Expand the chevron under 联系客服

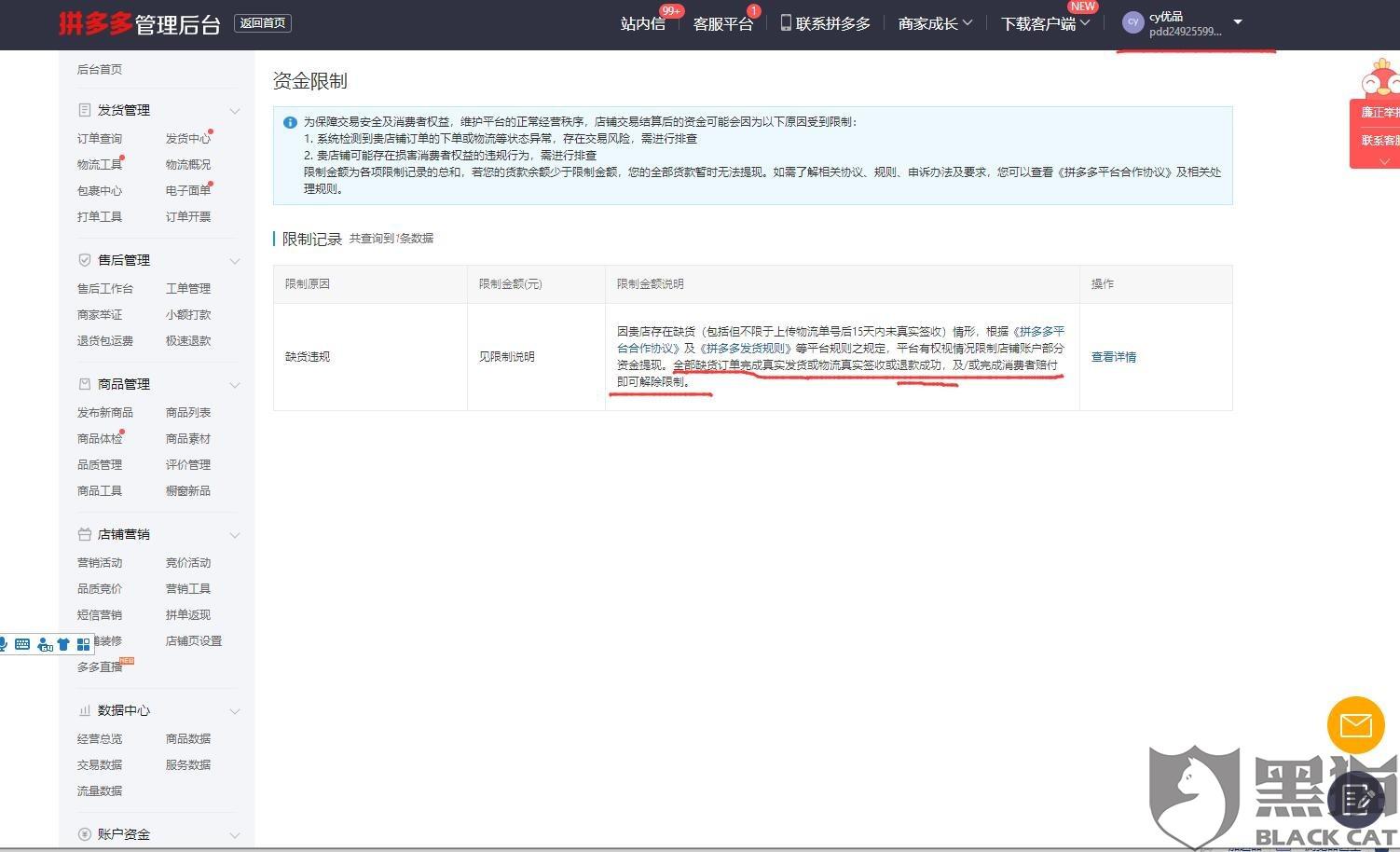[1384, 161]
